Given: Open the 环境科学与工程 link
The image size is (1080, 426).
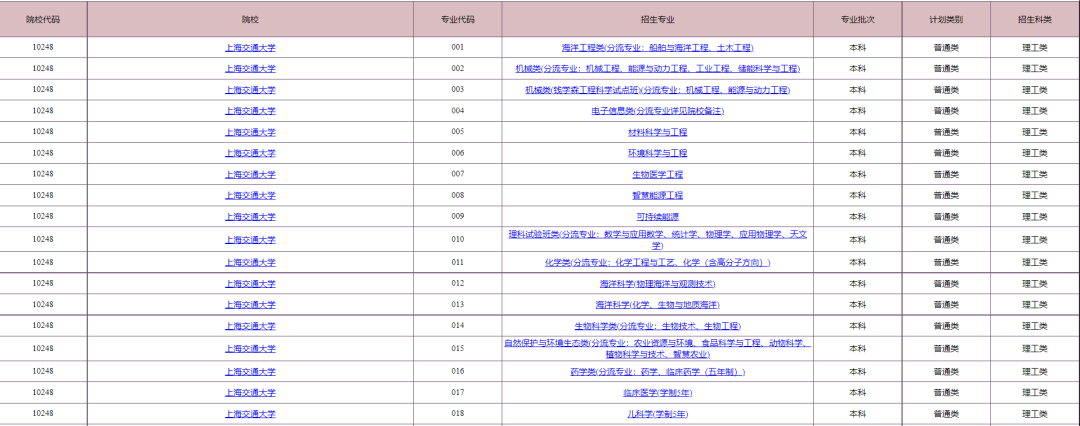Looking at the screenshot, I should click(657, 153).
